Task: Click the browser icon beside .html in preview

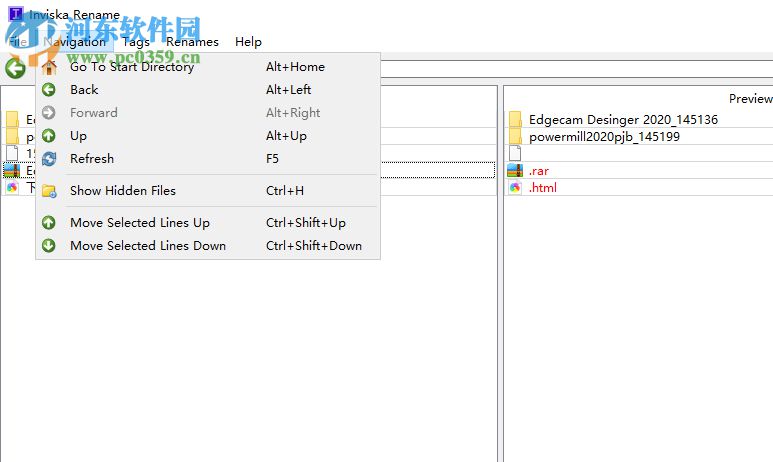Action: point(515,187)
